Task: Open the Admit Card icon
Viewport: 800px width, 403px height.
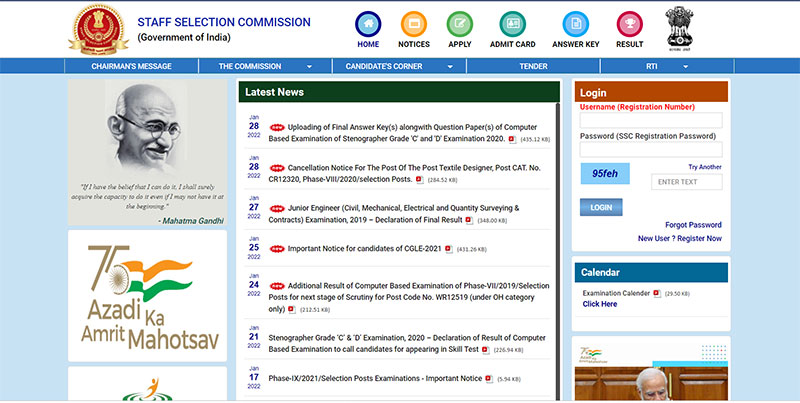Action: click(x=513, y=24)
